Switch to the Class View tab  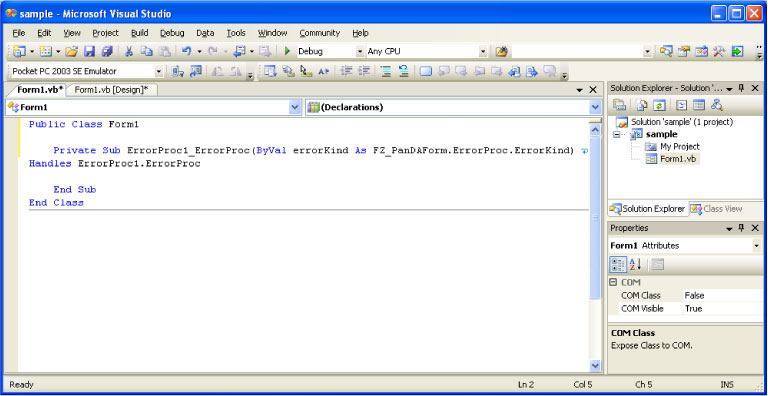pos(716,209)
